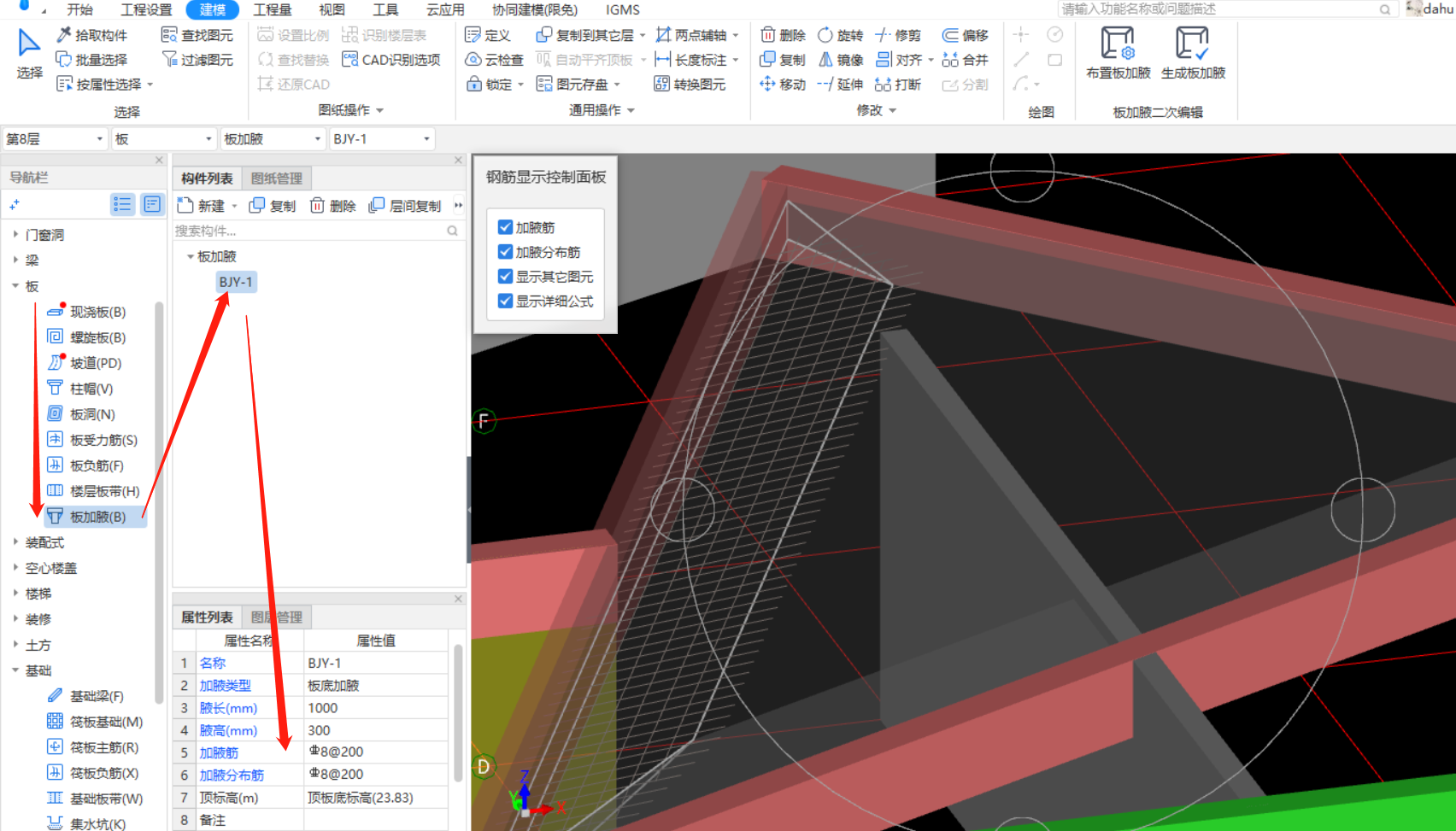Click the 加腋类型 property link
1456x831 pixels.
(x=226, y=686)
